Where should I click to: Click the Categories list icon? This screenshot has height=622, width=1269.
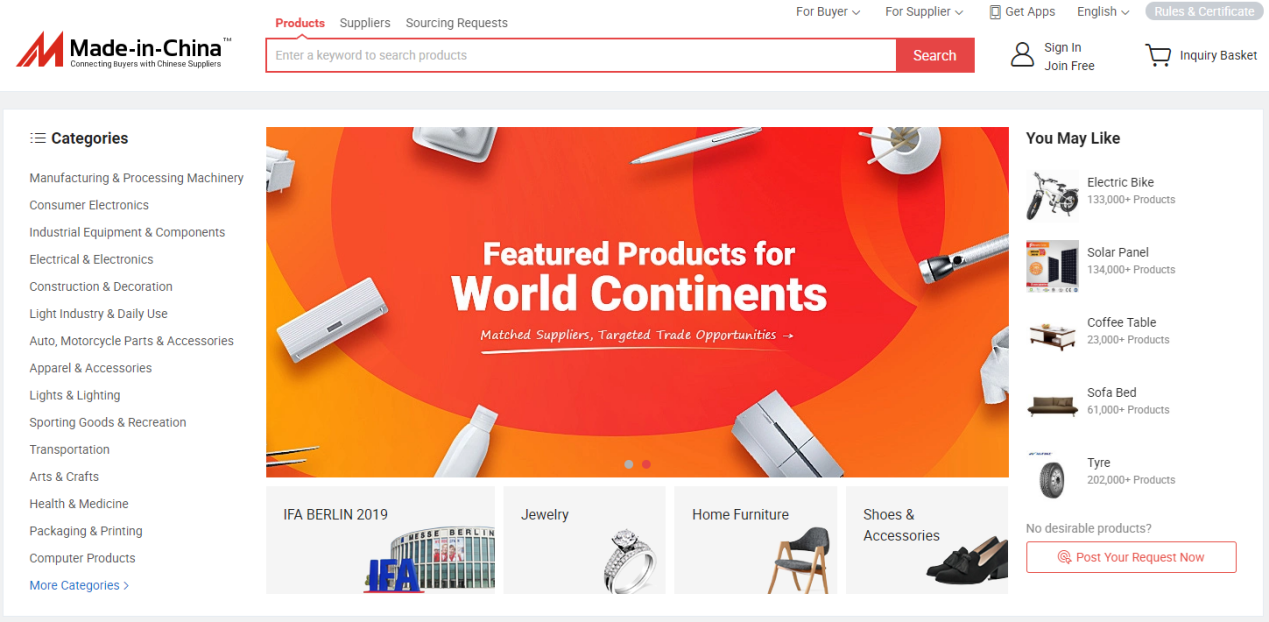[38, 138]
